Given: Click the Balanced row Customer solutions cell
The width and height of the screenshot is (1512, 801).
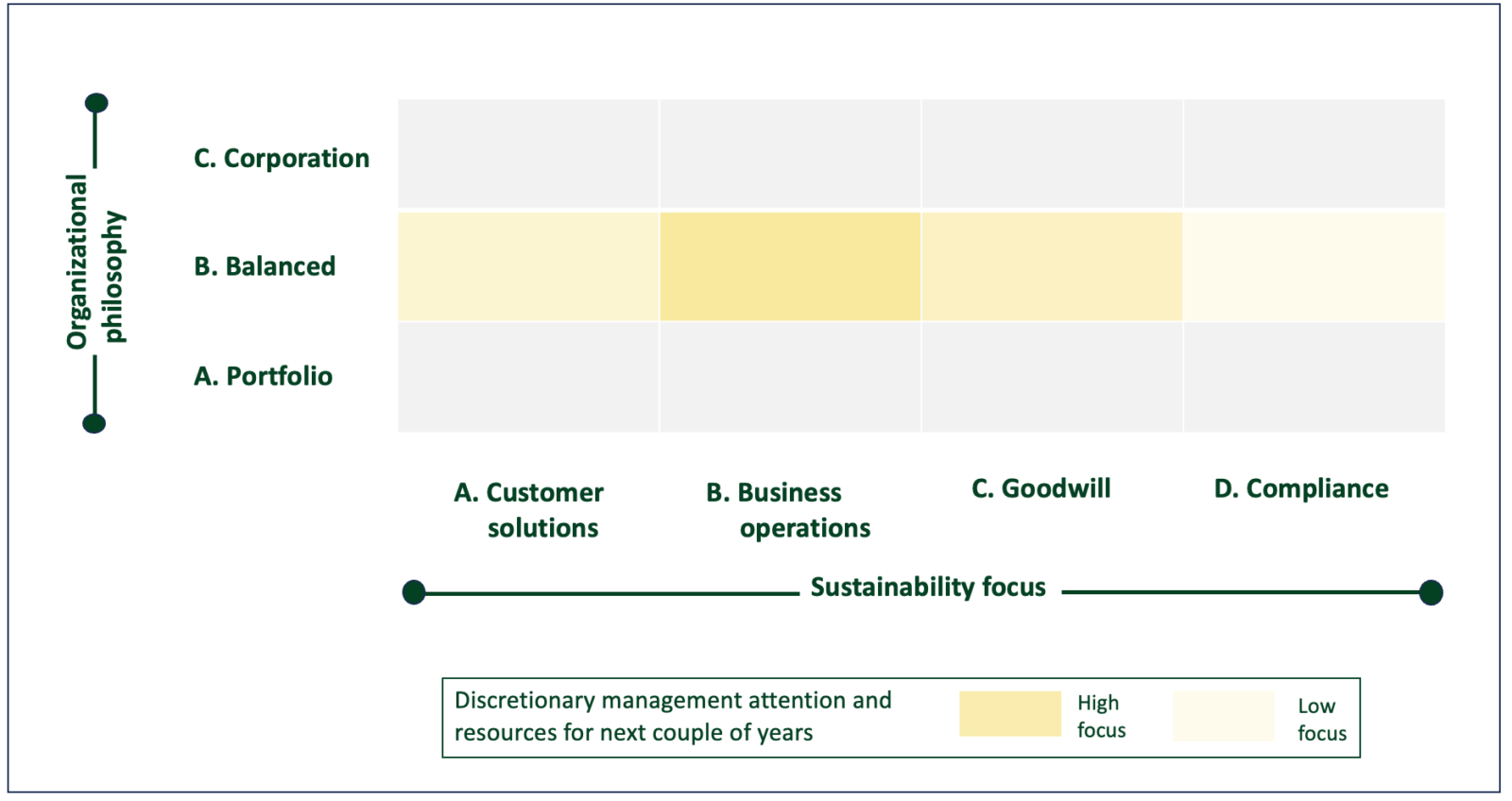Looking at the screenshot, I should [528, 266].
